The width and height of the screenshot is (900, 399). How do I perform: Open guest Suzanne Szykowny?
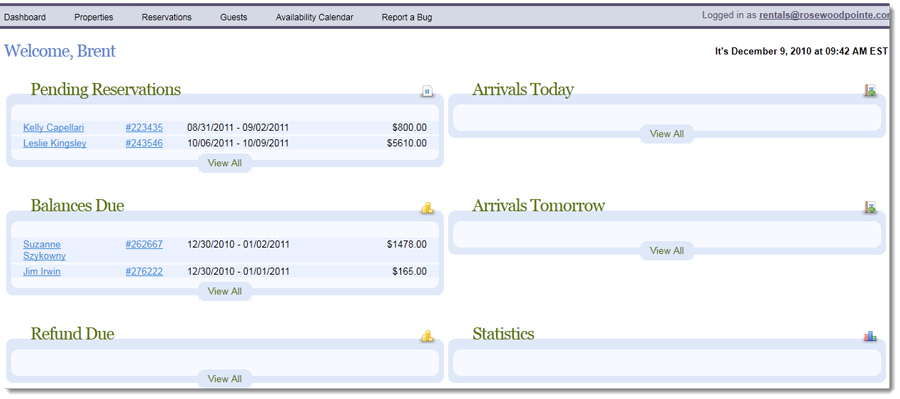point(44,250)
